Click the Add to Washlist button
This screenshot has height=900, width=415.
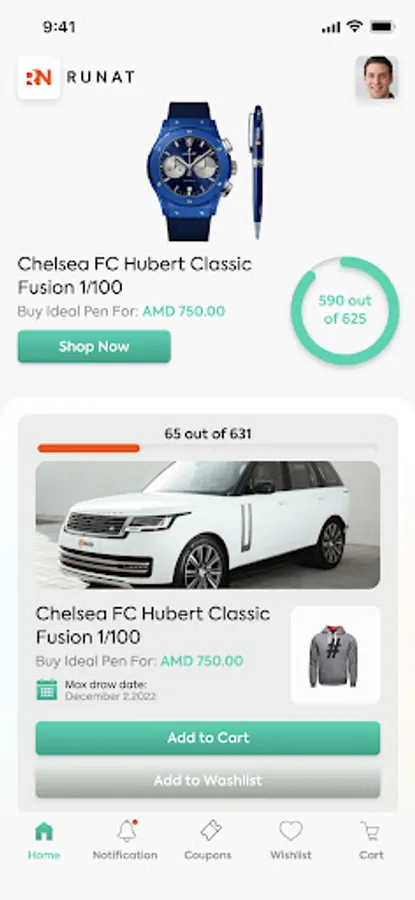click(x=208, y=781)
